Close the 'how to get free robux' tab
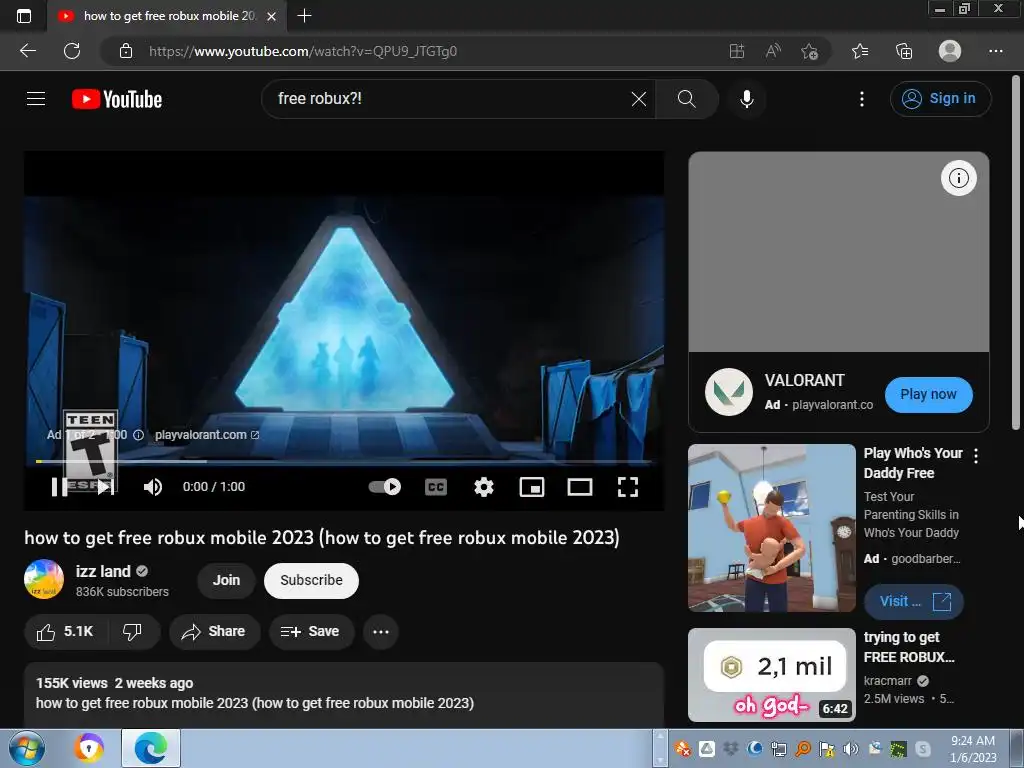Viewport: 1024px width, 768px height. pyautogui.click(x=272, y=16)
